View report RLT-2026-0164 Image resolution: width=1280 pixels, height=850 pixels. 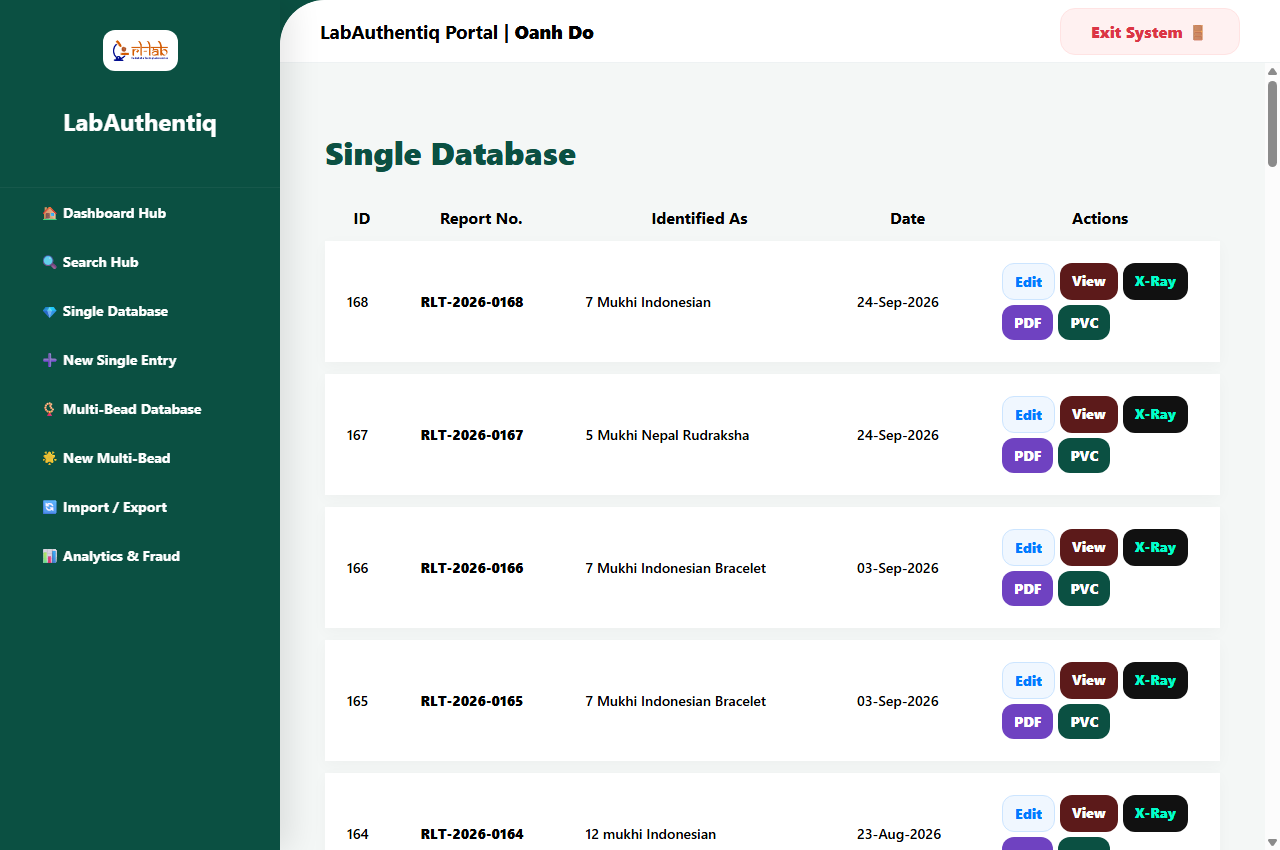point(1089,814)
